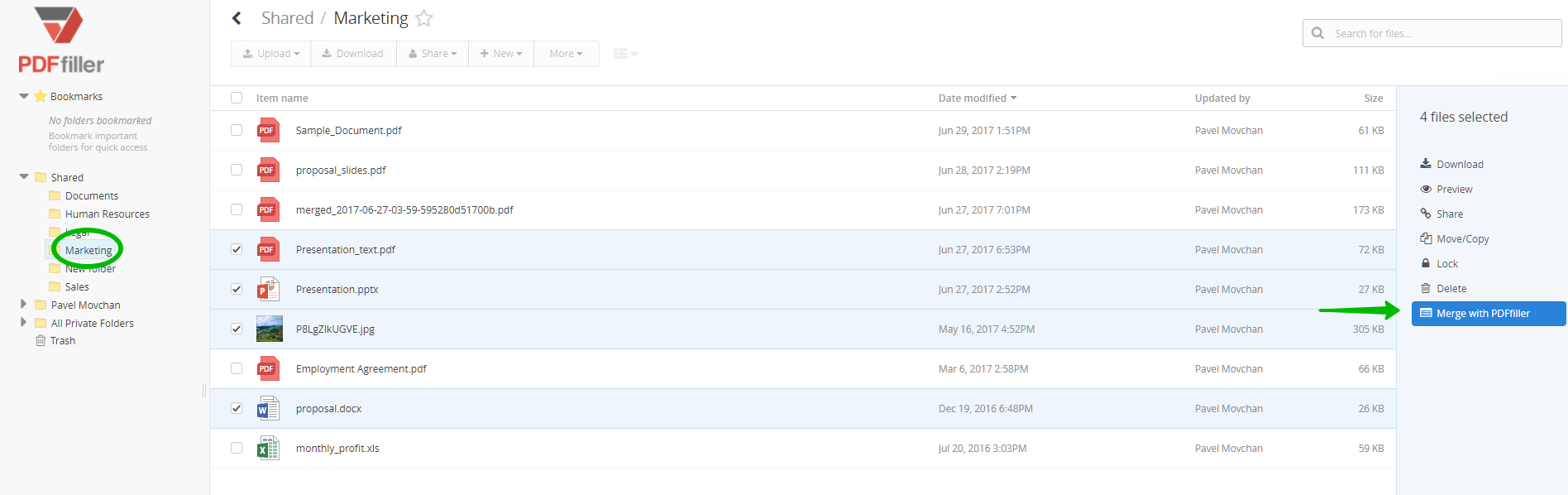The image size is (1568, 495).
Task: Open the Sample_Document.pdf file icon
Action: coord(268,130)
